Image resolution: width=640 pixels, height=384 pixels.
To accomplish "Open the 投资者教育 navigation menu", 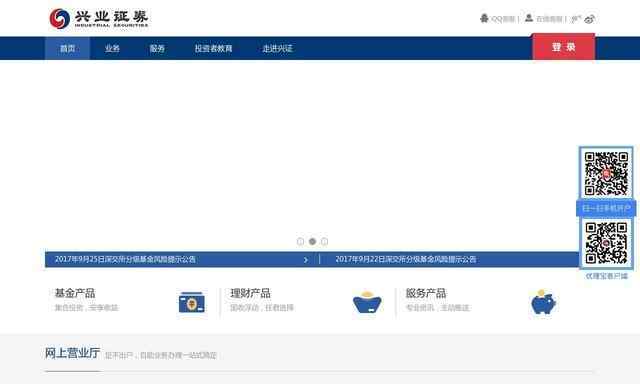I will tap(213, 48).
